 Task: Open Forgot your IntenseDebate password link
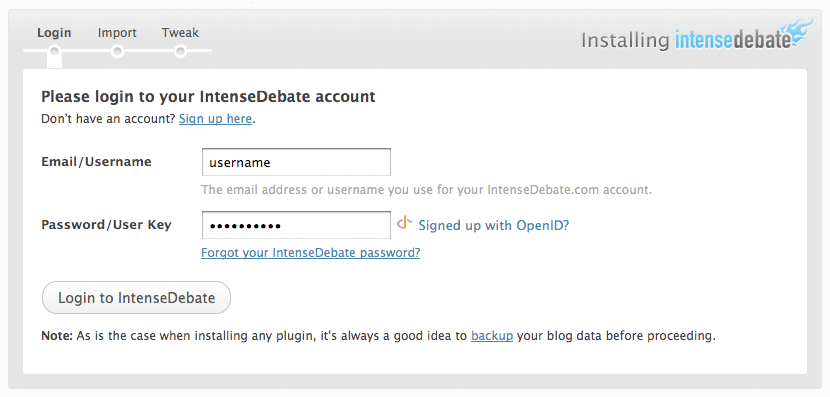(310, 253)
